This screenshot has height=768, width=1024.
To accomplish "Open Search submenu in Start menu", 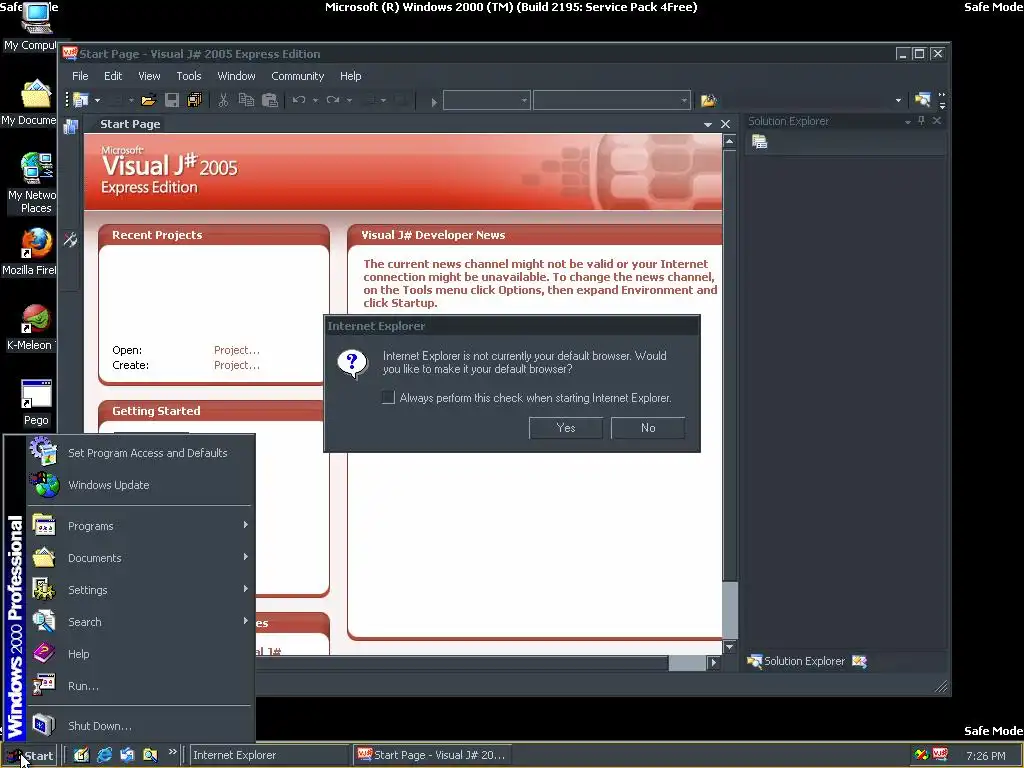I will click(140, 621).
